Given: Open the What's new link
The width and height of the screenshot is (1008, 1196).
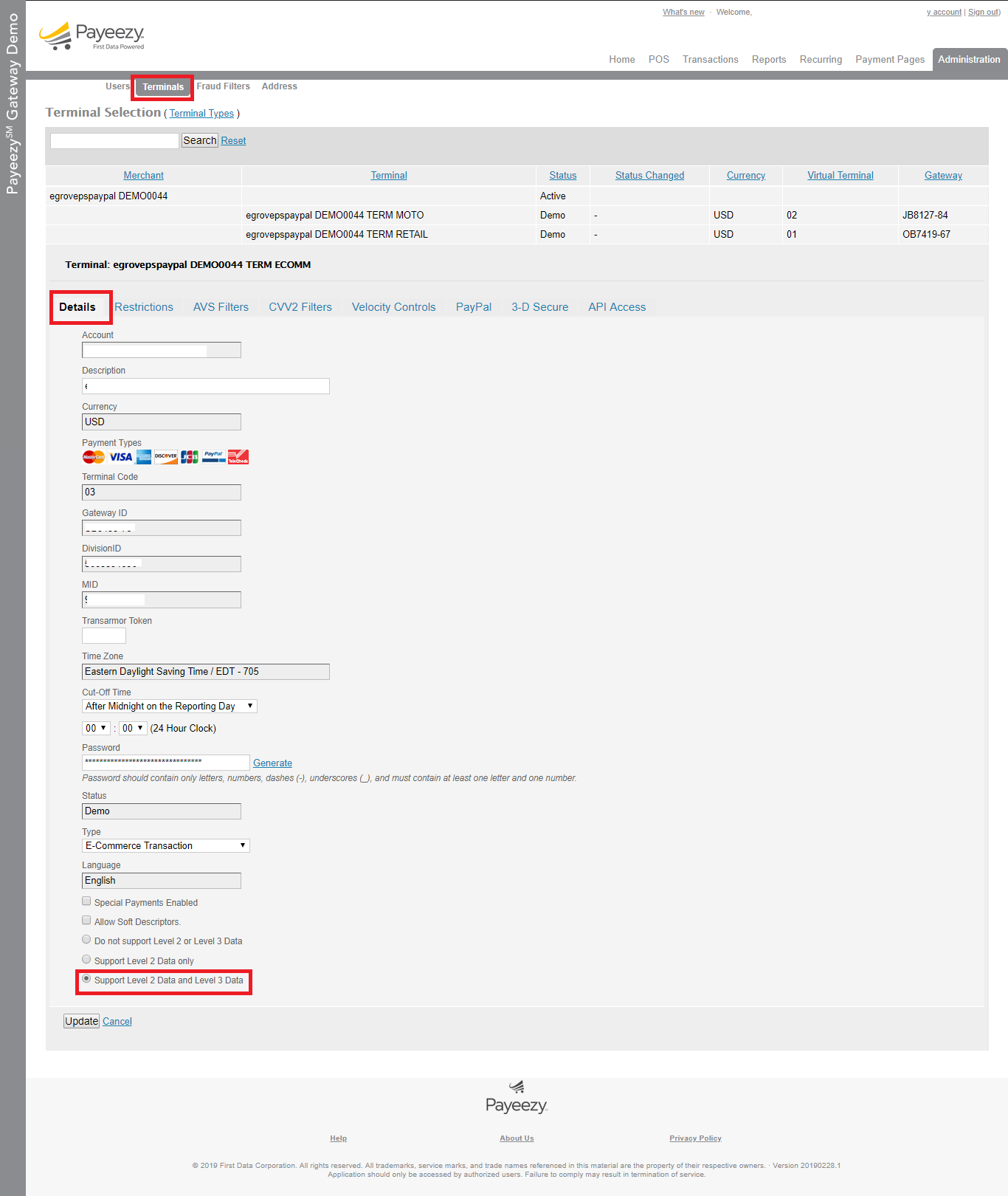Looking at the screenshot, I should [683, 13].
